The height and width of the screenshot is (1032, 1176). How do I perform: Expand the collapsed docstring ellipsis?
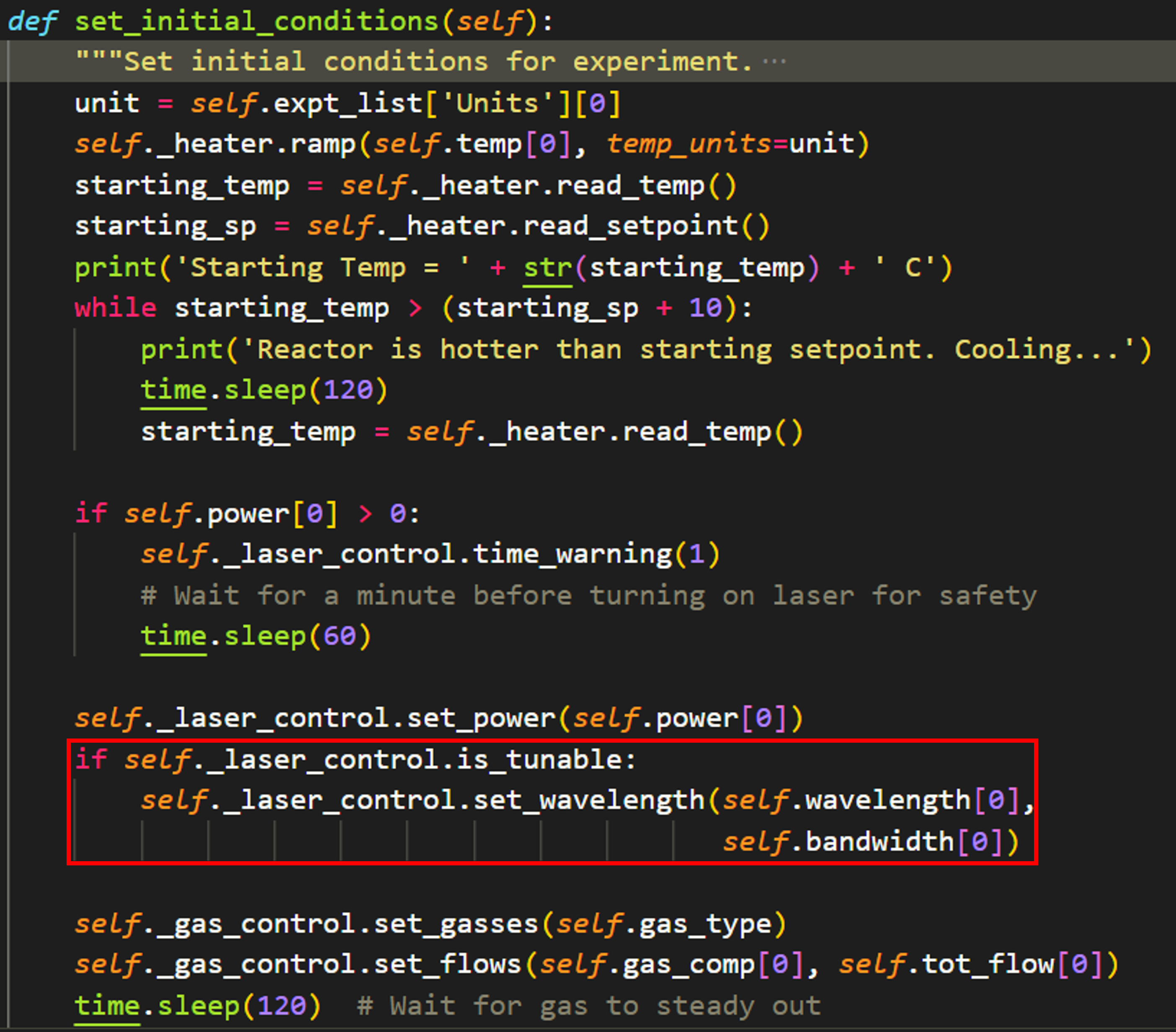click(x=774, y=62)
